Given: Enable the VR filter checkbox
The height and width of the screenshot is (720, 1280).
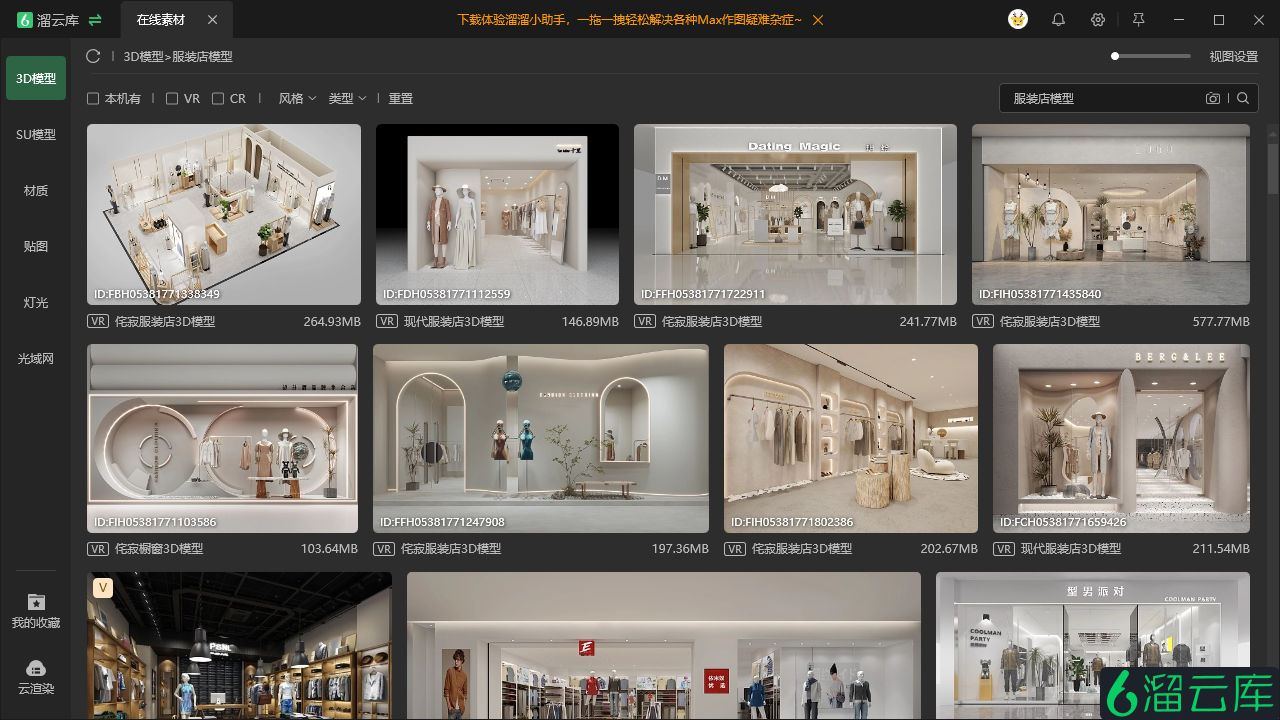Looking at the screenshot, I should 172,99.
